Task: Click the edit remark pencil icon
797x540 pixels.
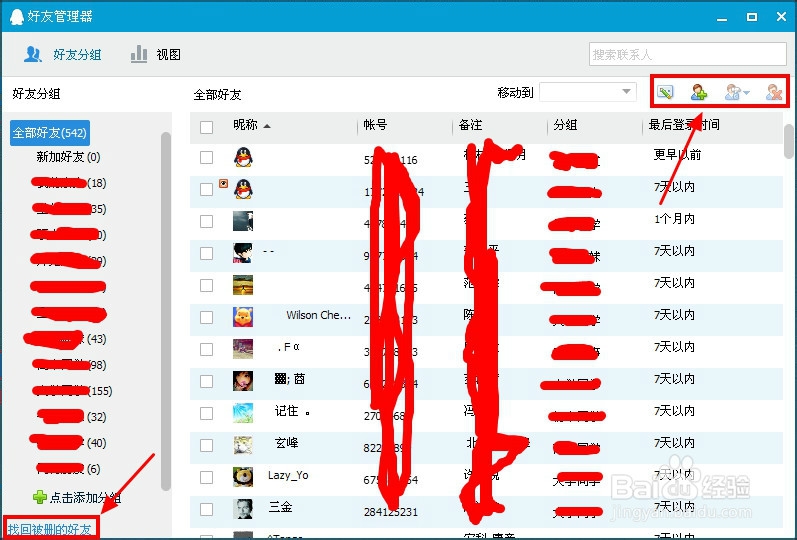Action: (665, 92)
